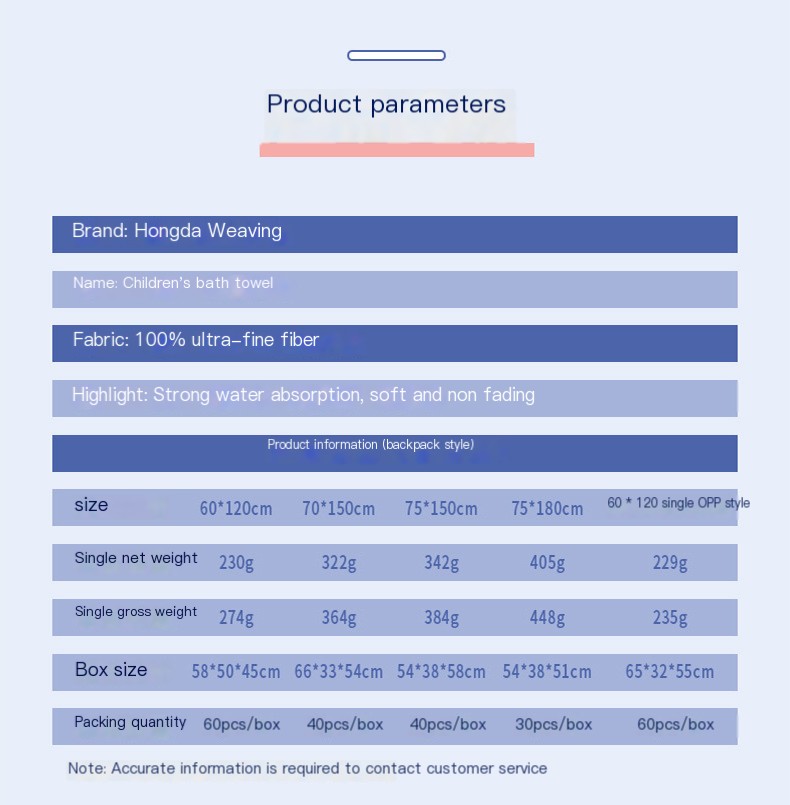Click the pill-shaped outline at top
This screenshot has height=805, width=790.
coord(396,56)
